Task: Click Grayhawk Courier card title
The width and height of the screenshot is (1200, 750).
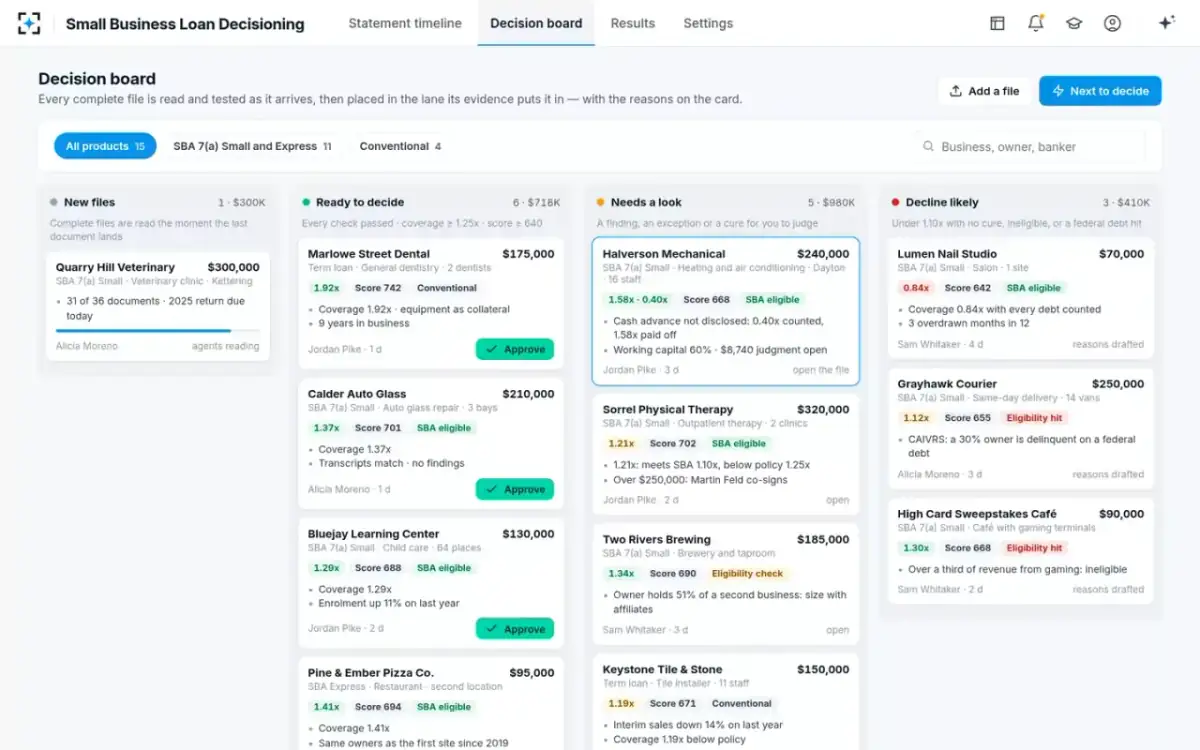Action: click(947, 384)
